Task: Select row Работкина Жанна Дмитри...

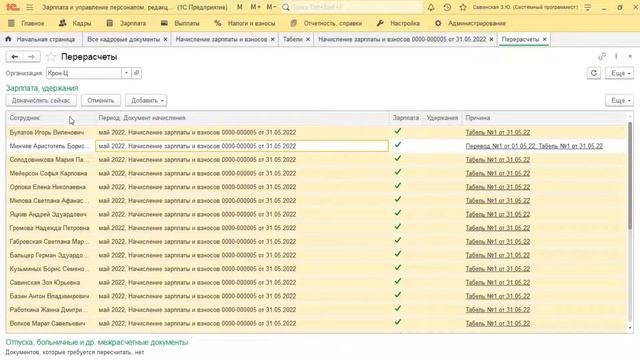Action: point(316,310)
